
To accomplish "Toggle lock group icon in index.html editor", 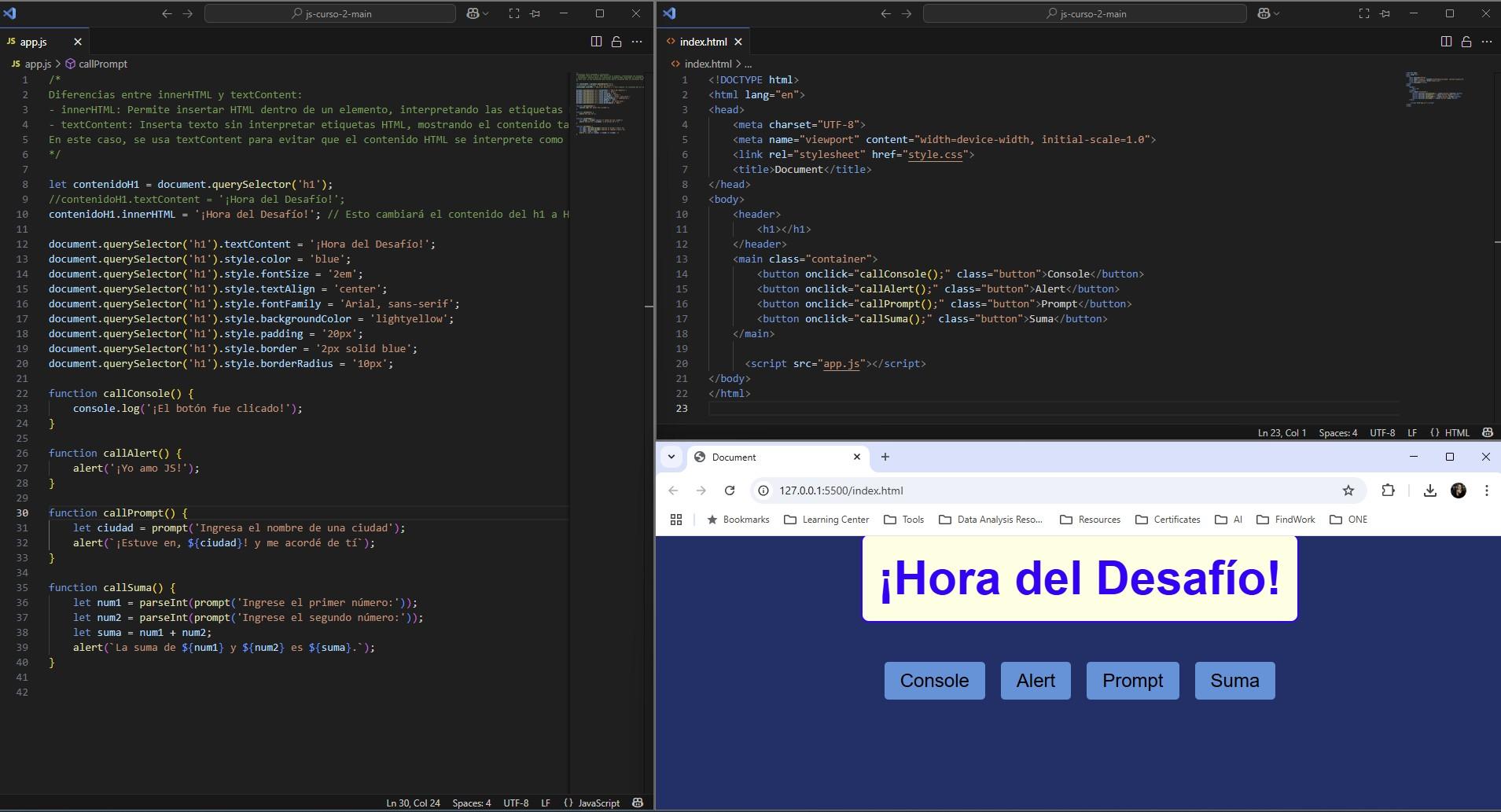I will coord(1466,42).
